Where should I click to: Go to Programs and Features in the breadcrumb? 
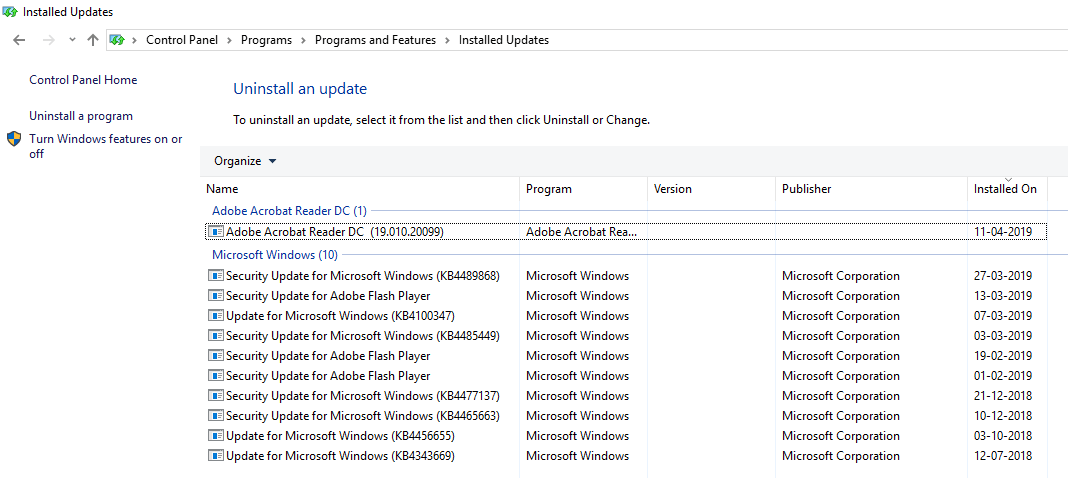click(x=375, y=40)
